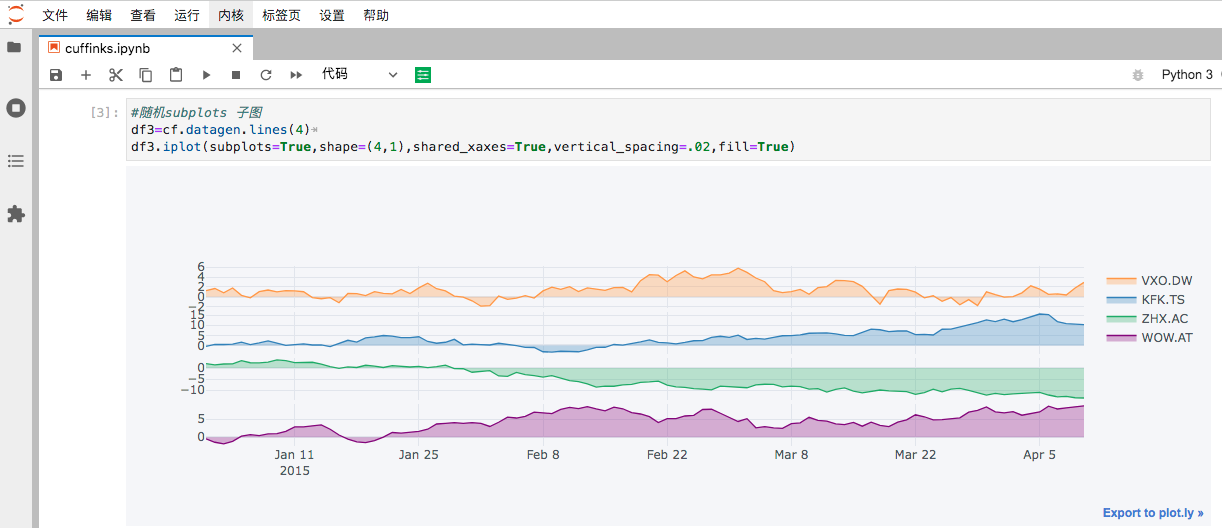
Task: Open the 帮助 menu
Action: tap(376, 15)
